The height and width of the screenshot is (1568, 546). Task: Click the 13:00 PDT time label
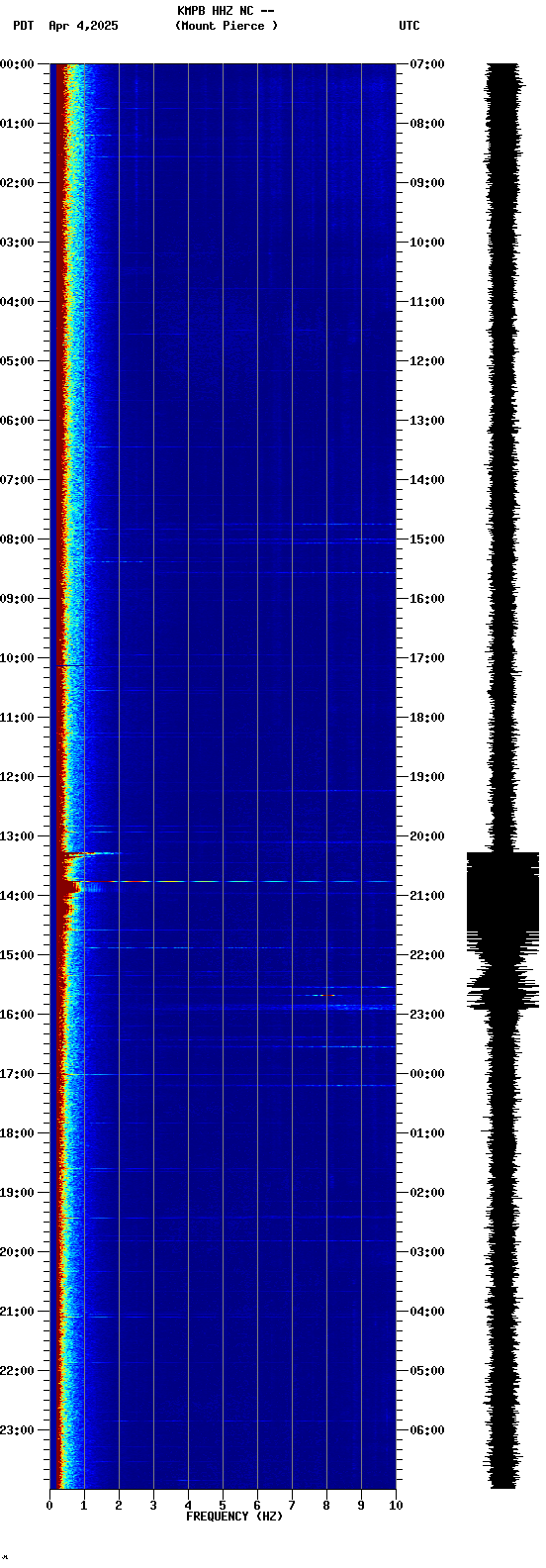click(x=18, y=836)
